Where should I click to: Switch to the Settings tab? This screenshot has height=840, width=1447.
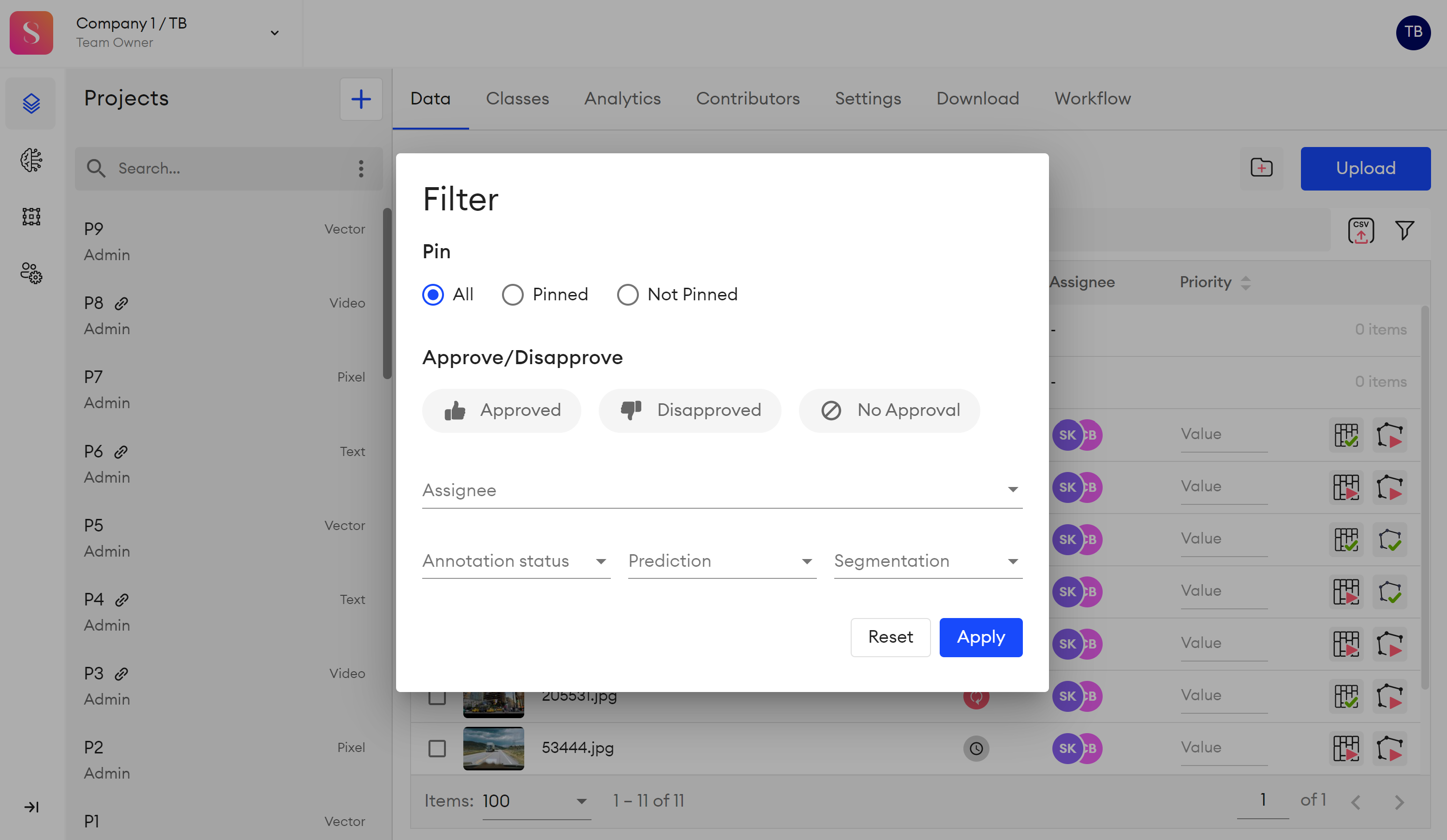coord(868,99)
